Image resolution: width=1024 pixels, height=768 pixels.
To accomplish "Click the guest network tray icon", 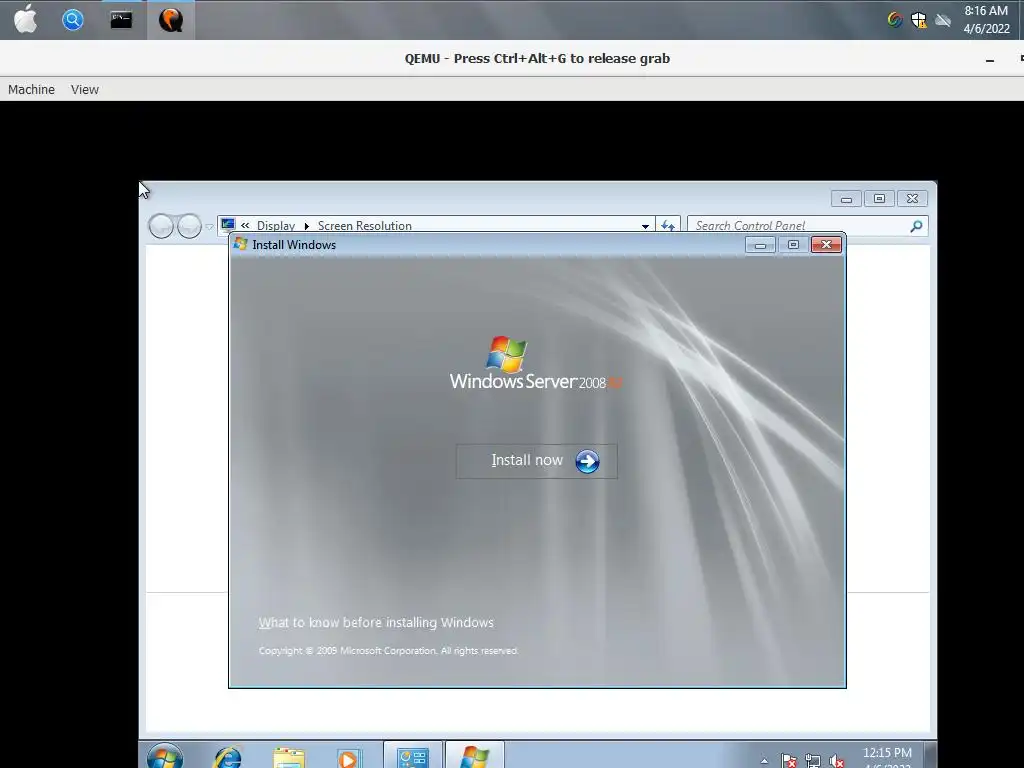I will [812, 760].
